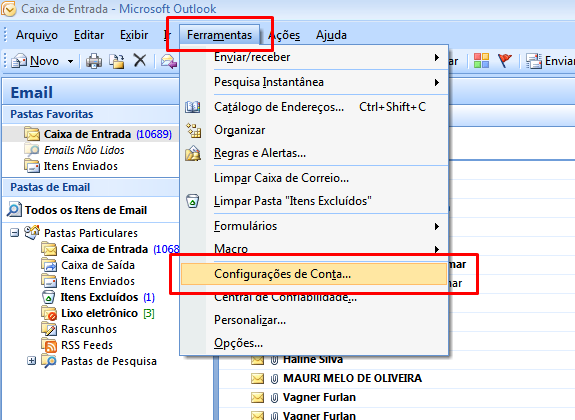Click the Lixo eletrônico junk folder icon
Viewport: 575px width, 420px height.
pos(49,314)
